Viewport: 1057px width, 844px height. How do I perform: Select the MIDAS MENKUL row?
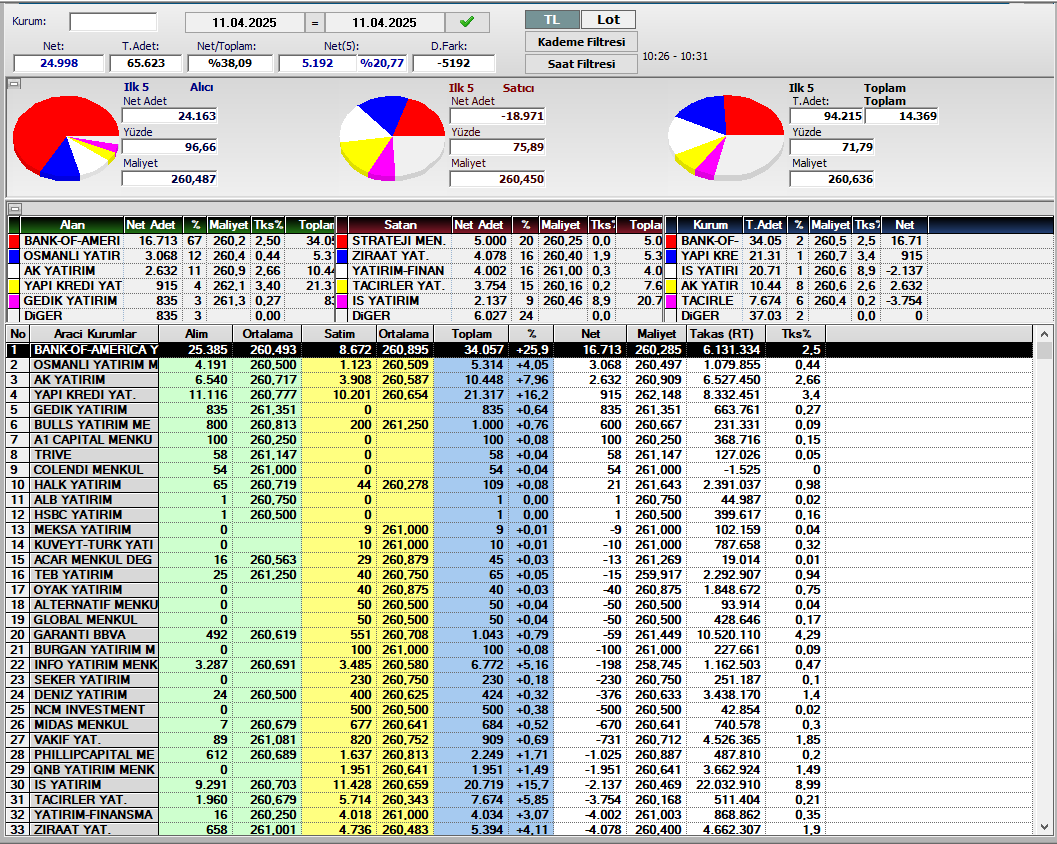click(519, 725)
